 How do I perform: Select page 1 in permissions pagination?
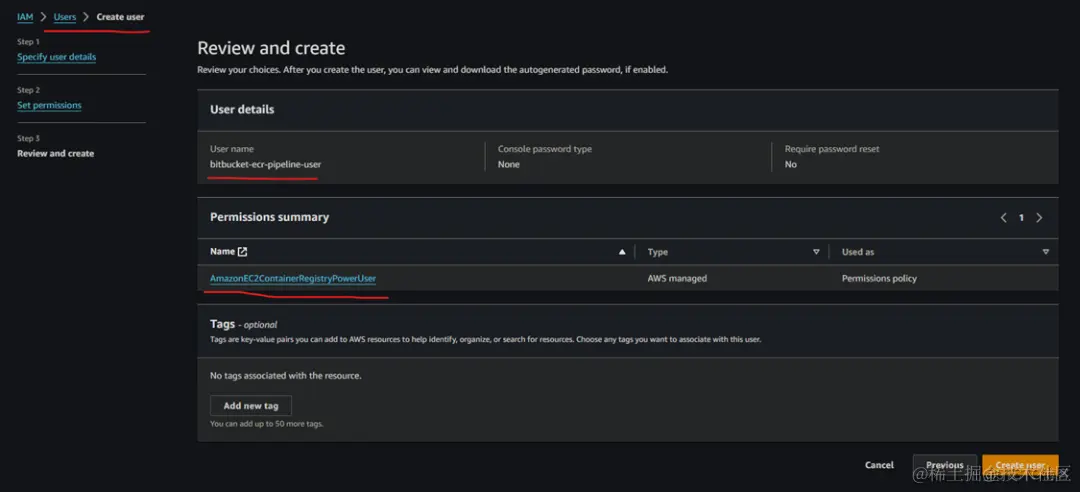pos(1021,218)
